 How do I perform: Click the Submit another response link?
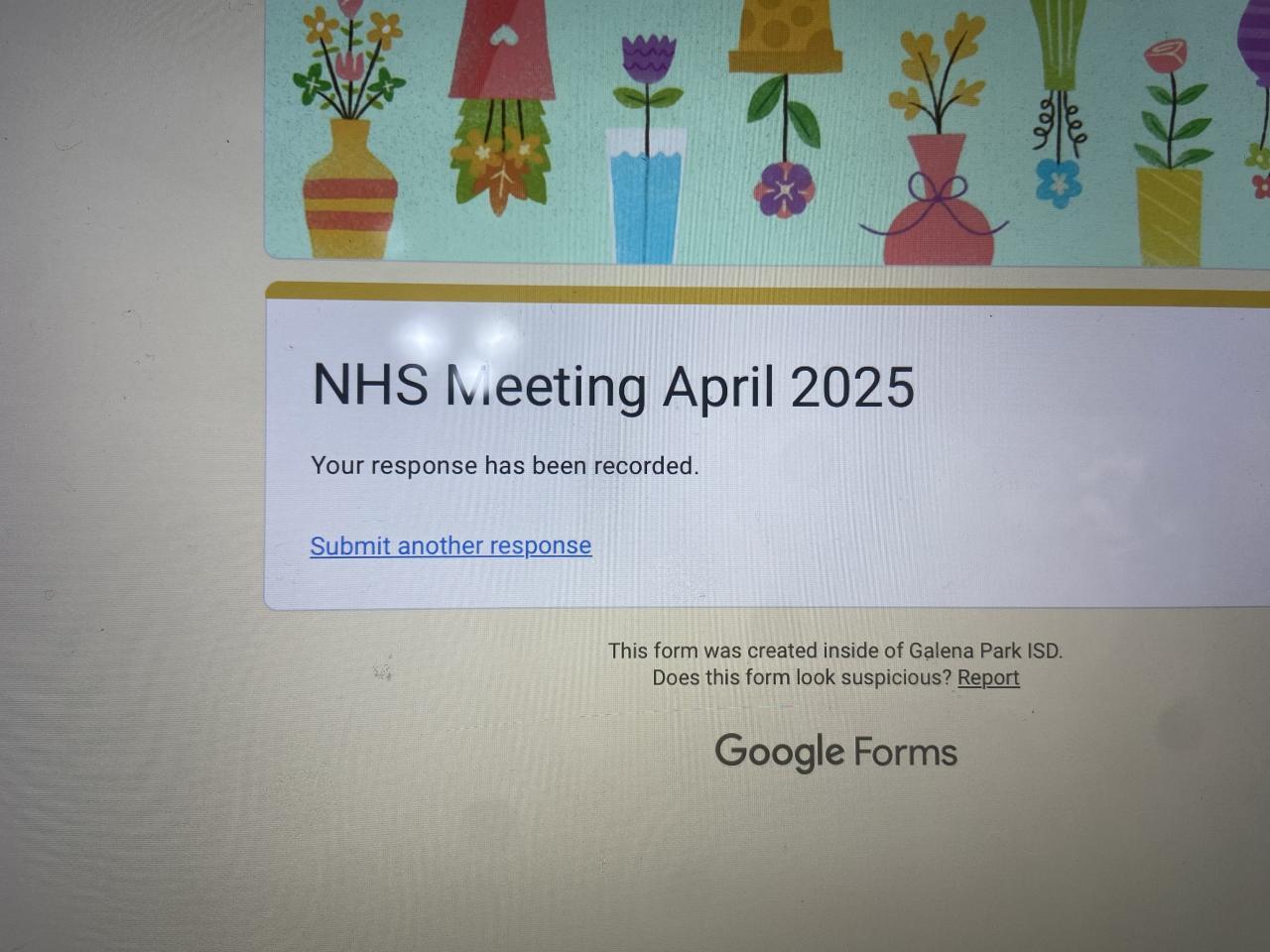[x=450, y=545]
